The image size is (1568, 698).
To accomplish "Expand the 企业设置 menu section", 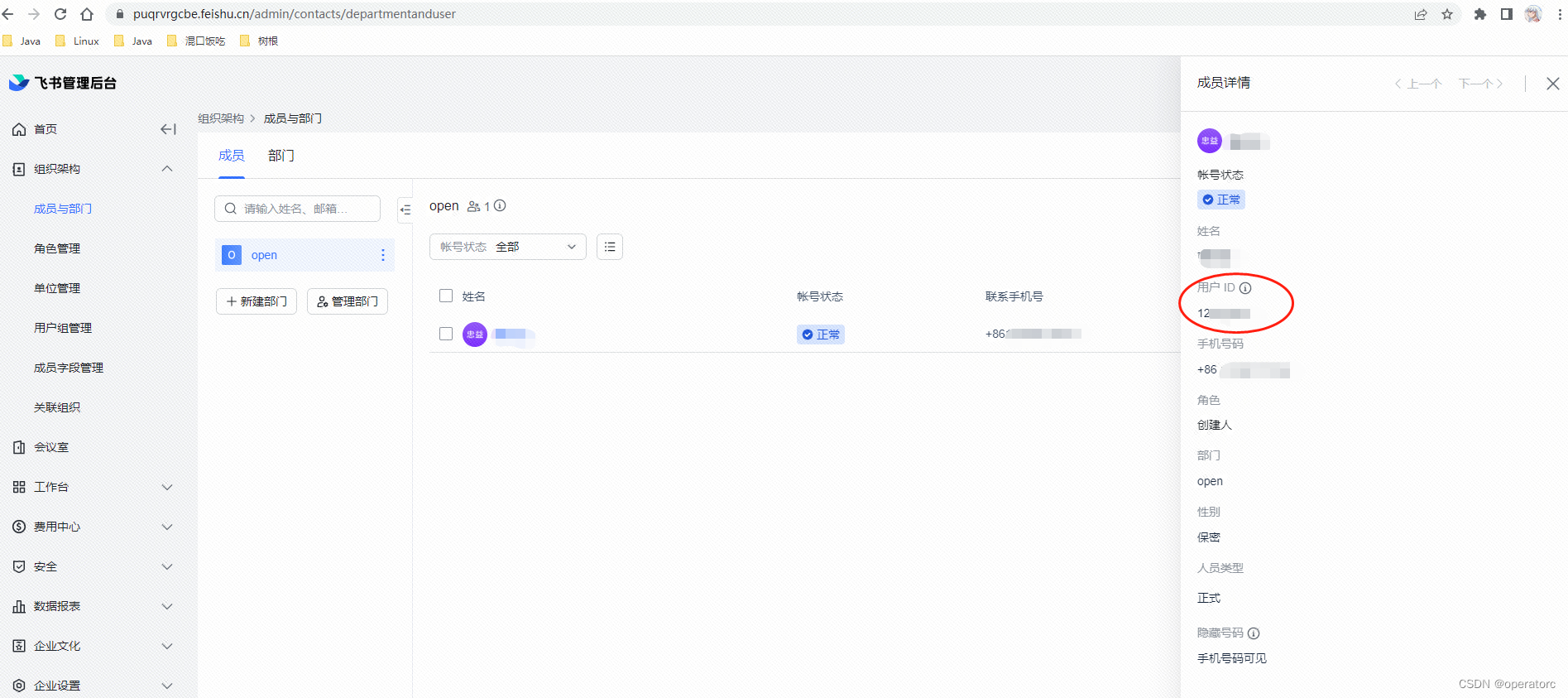I will (167, 686).
